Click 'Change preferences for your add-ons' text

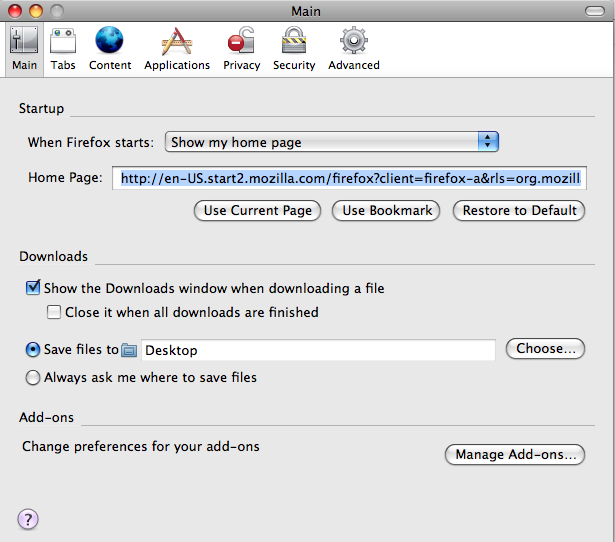click(141, 446)
